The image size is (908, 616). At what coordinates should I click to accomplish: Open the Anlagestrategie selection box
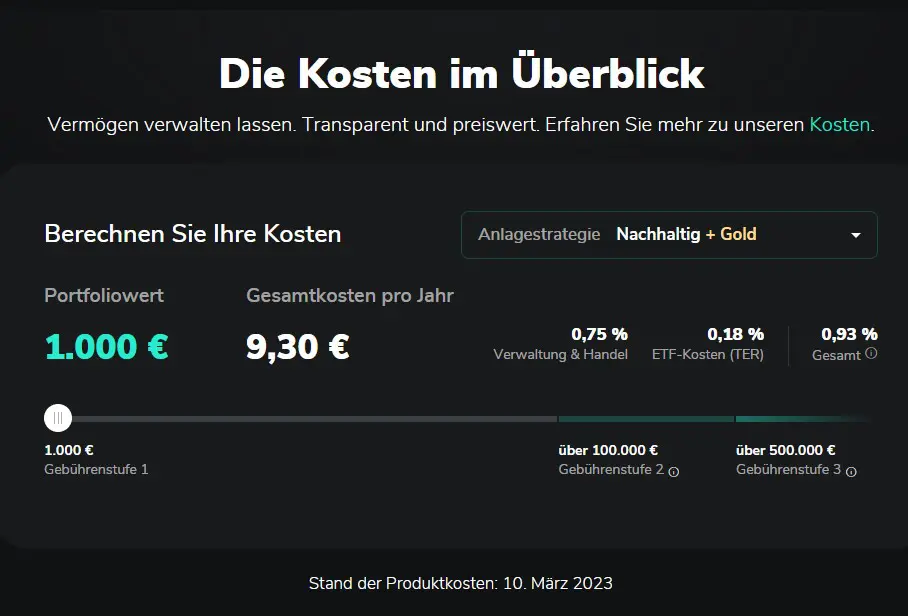coord(669,235)
